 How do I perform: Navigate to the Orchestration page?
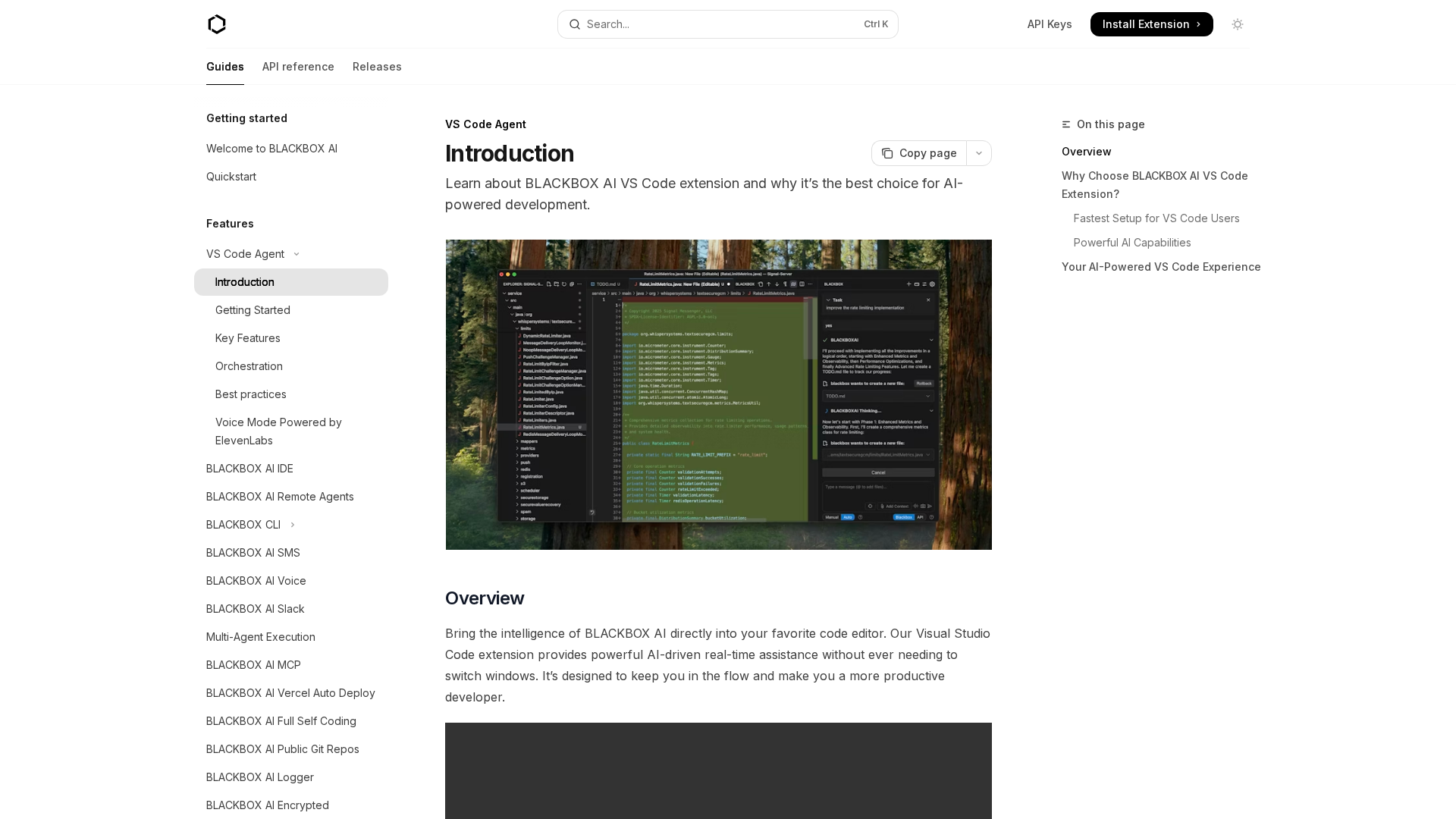(x=249, y=366)
